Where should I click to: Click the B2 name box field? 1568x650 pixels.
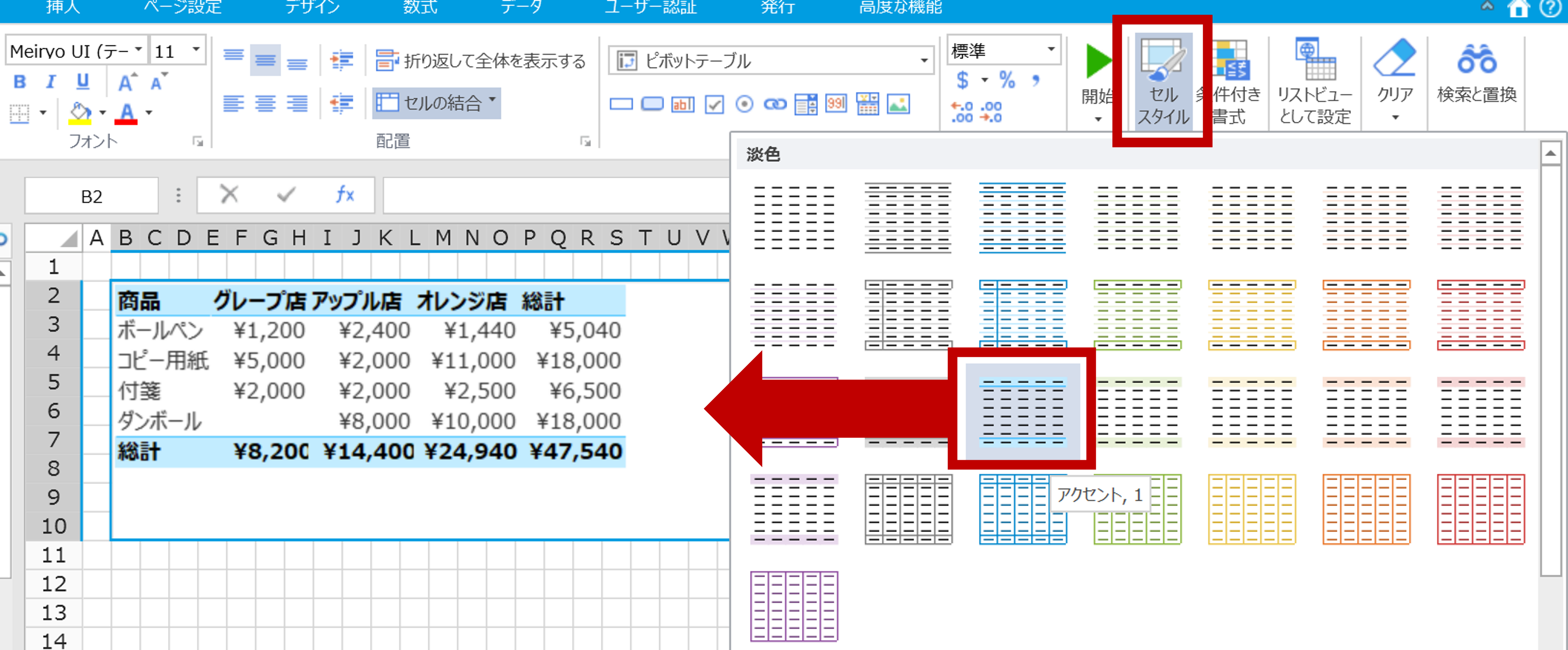(91, 196)
